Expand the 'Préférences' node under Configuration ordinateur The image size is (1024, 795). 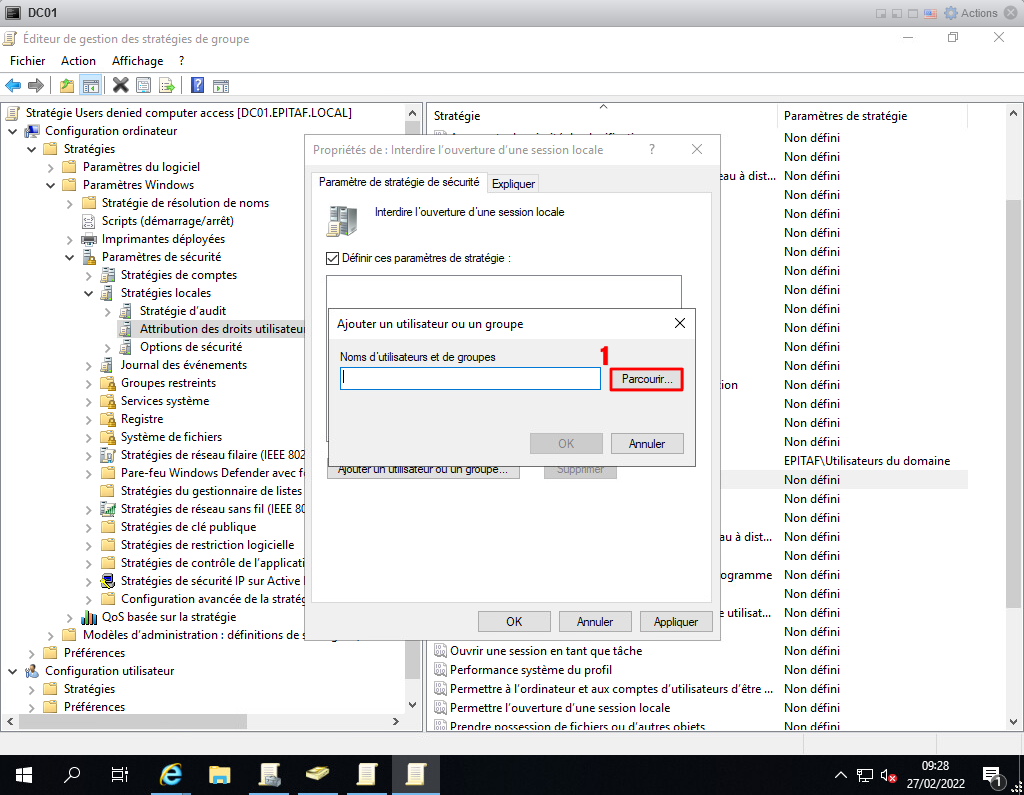(x=51, y=653)
